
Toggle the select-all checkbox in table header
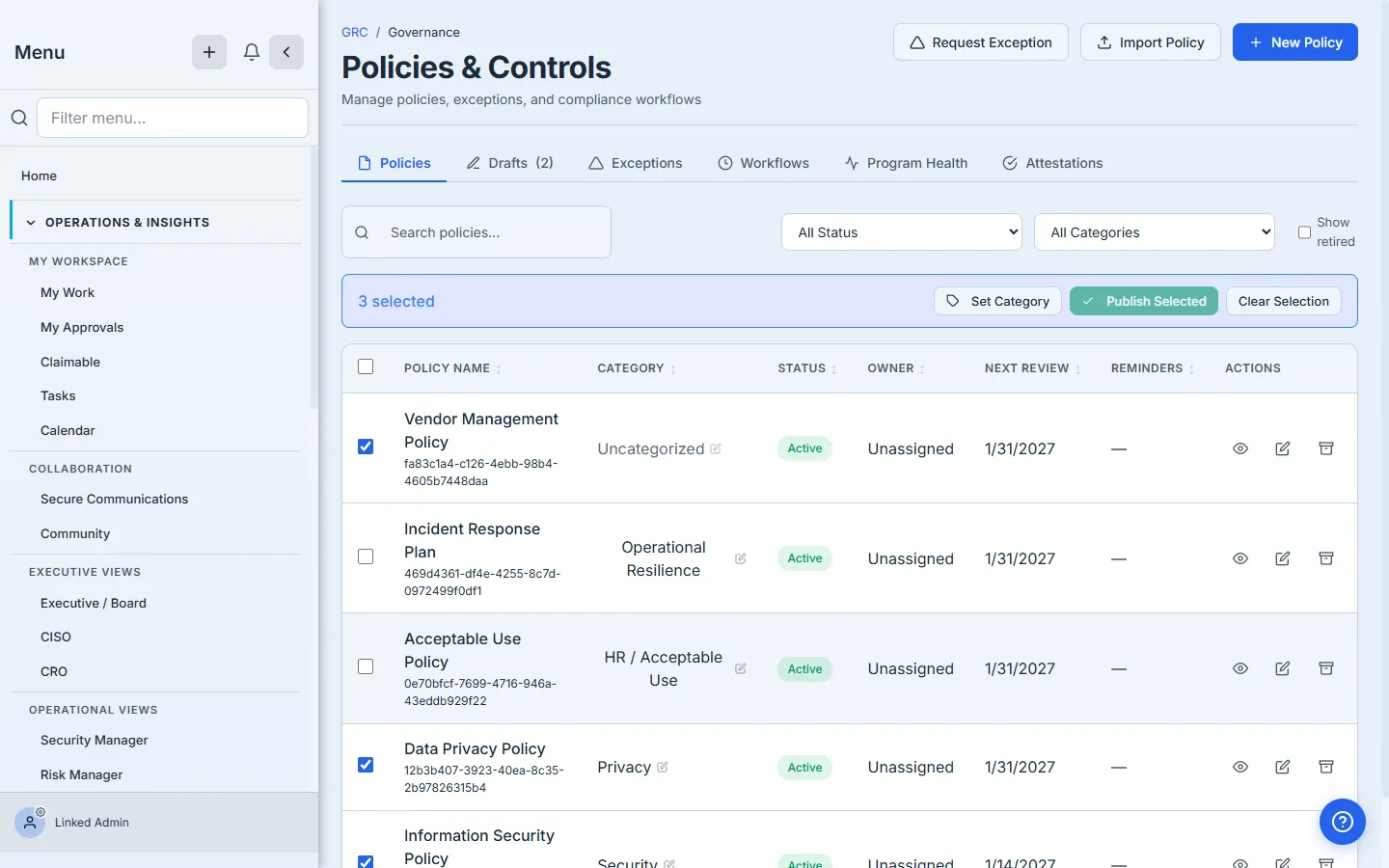[366, 366]
